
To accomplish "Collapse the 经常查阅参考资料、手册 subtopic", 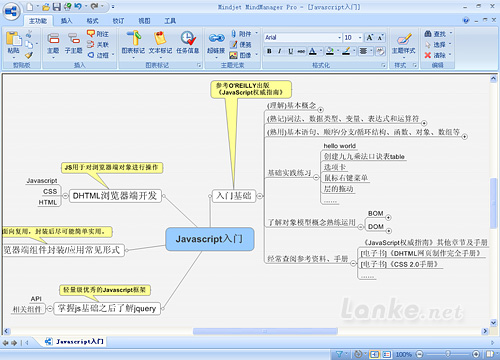I will pyautogui.click(x=353, y=263).
